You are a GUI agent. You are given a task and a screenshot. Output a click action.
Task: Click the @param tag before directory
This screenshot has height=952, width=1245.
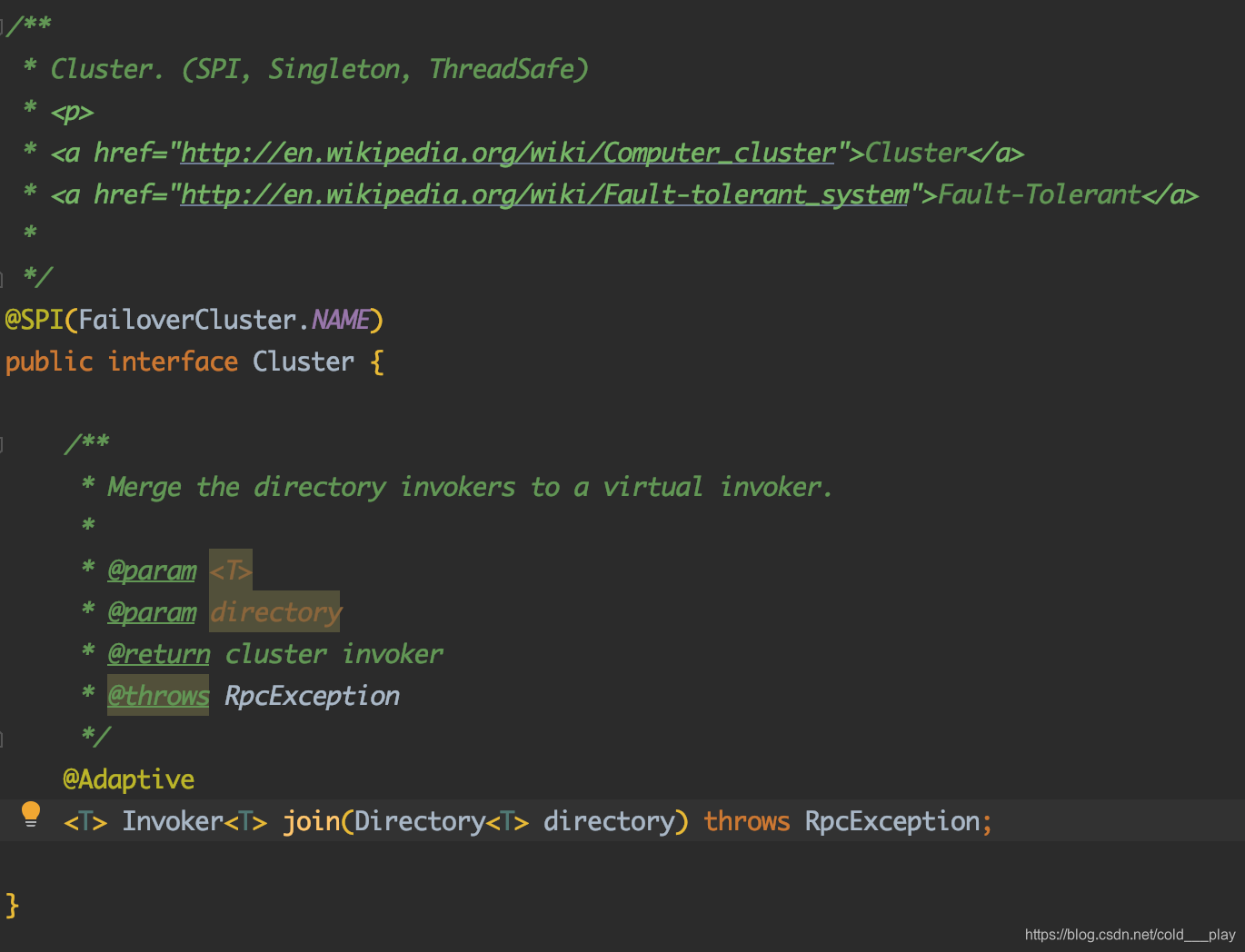pyautogui.click(x=152, y=612)
